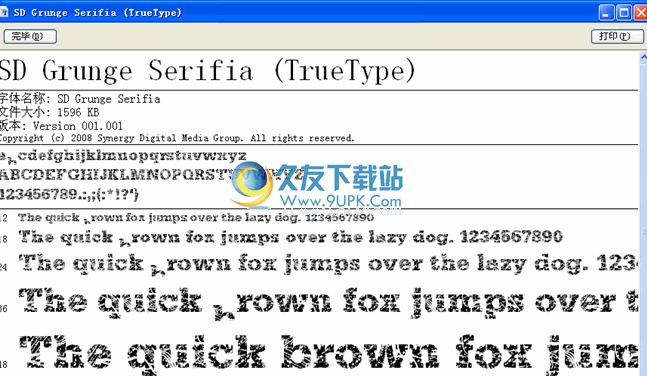Click the 完毕 (Done) button
Viewport: 647px width, 376px height.
30,36
